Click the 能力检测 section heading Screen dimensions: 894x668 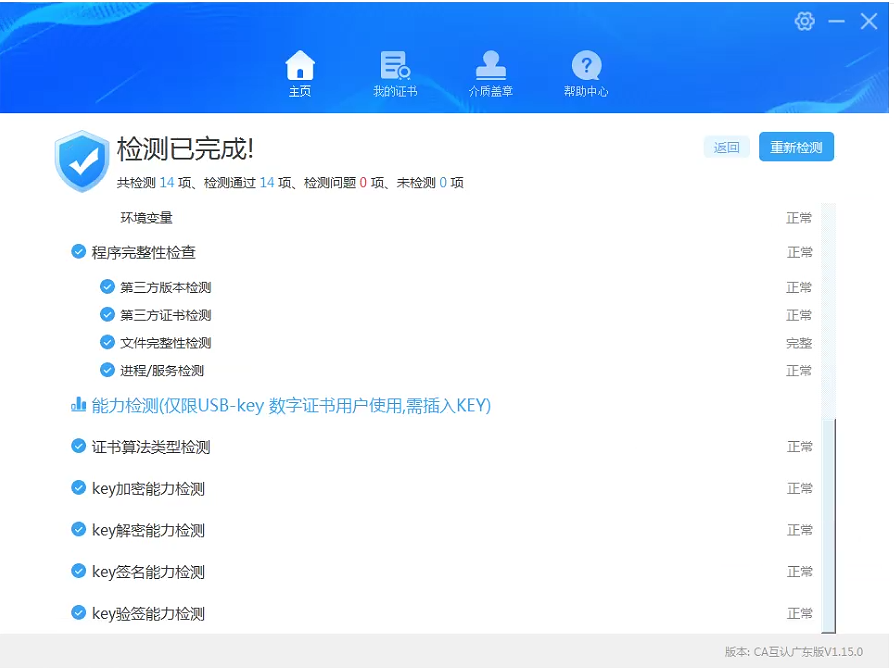tap(291, 405)
